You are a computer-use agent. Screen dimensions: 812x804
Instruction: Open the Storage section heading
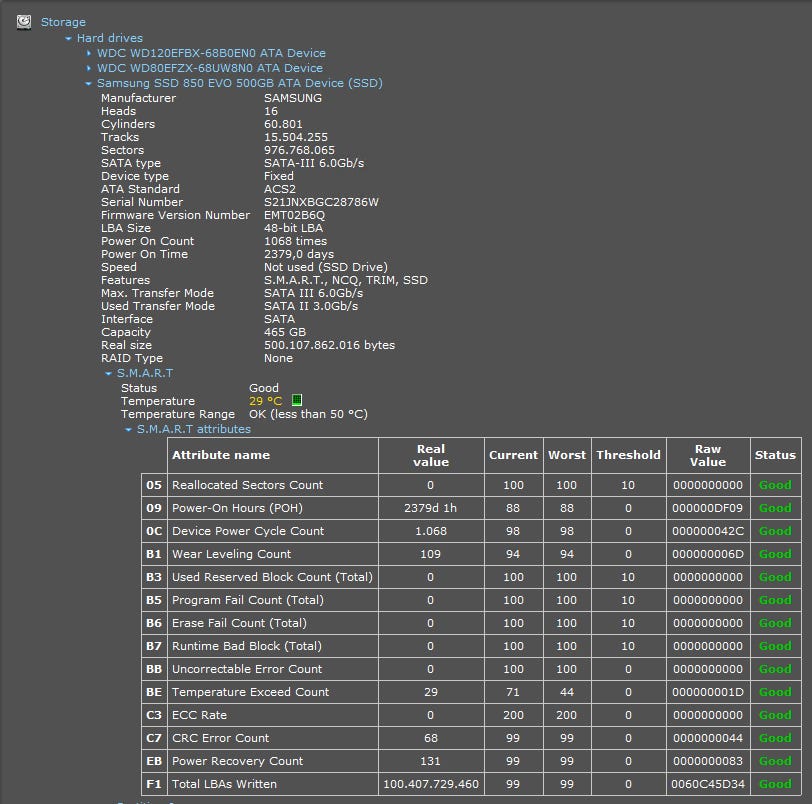[63, 22]
